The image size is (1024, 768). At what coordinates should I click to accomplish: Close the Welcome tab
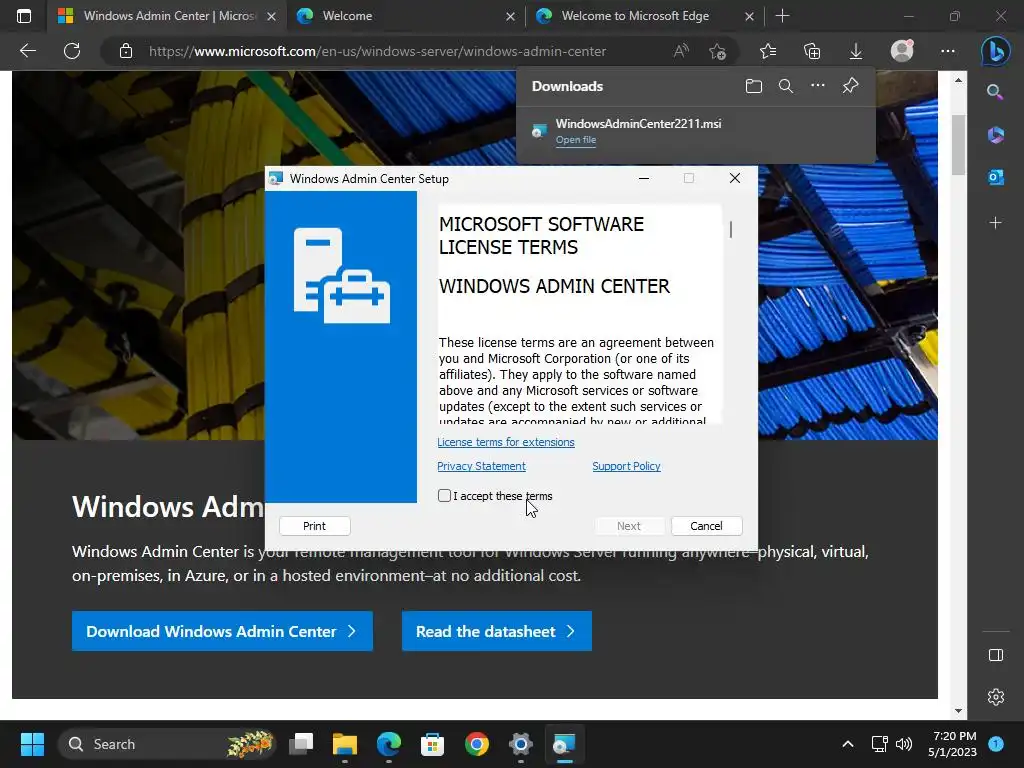[511, 16]
